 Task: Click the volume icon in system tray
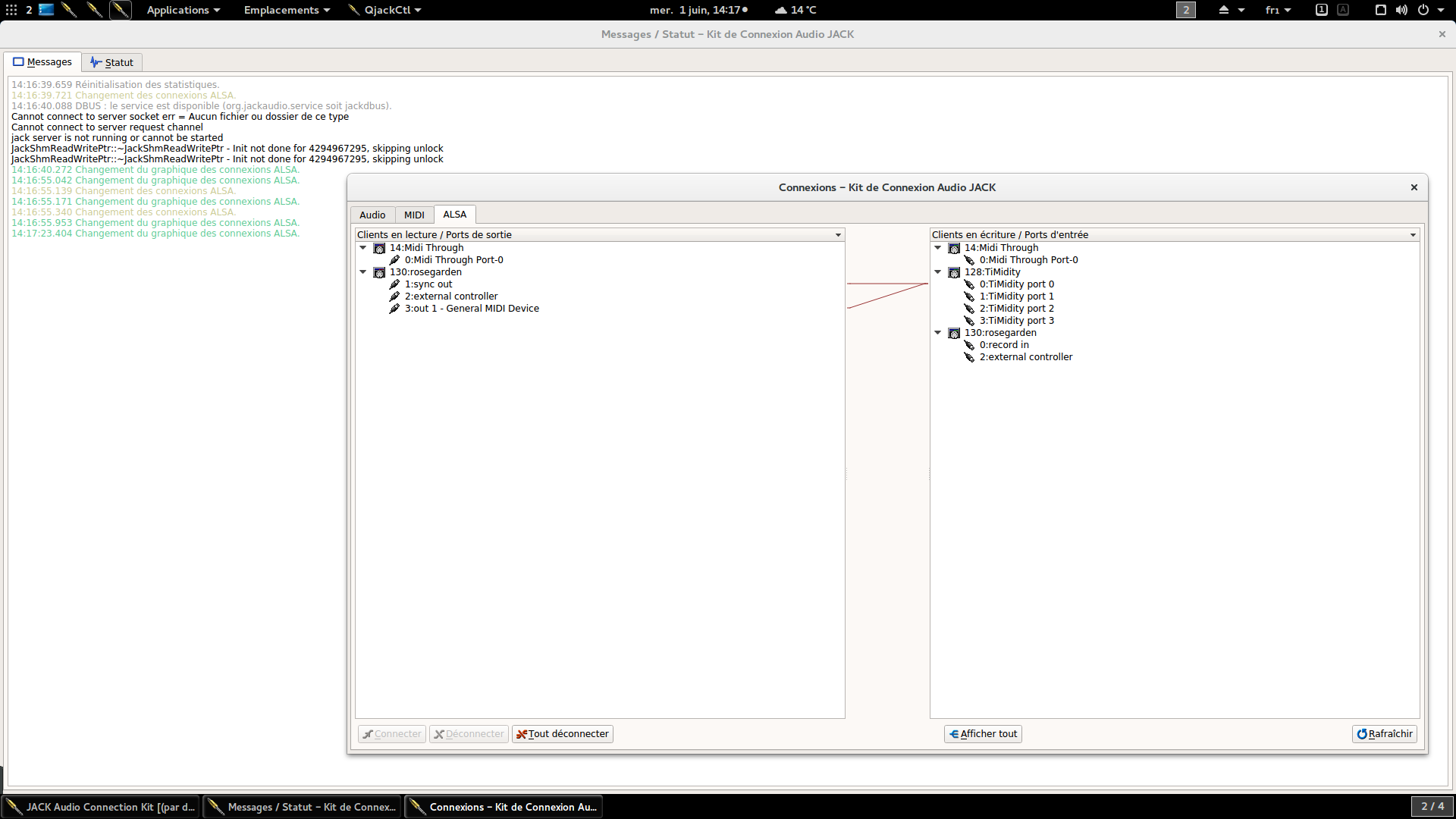point(1401,10)
